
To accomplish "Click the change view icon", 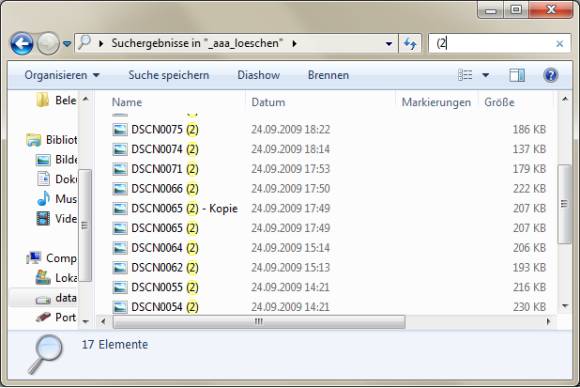I will point(465,75).
